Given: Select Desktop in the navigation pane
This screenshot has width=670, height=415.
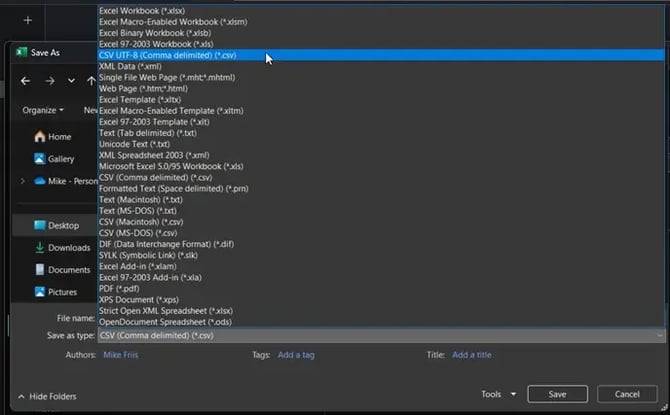Looking at the screenshot, I should click(62, 226).
